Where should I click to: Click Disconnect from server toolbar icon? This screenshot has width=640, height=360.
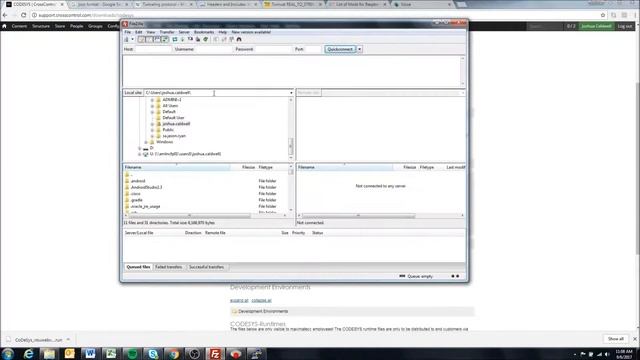(198, 40)
